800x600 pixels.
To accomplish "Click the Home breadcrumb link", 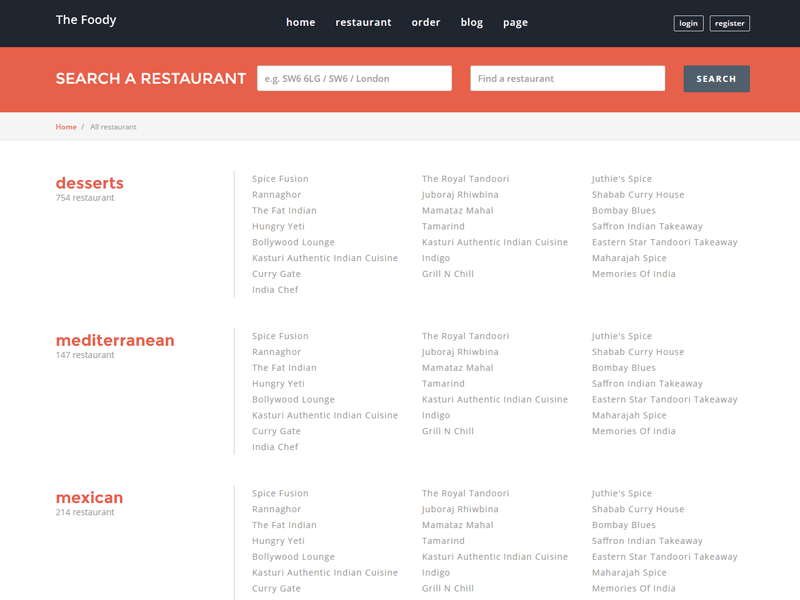I will (x=66, y=127).
